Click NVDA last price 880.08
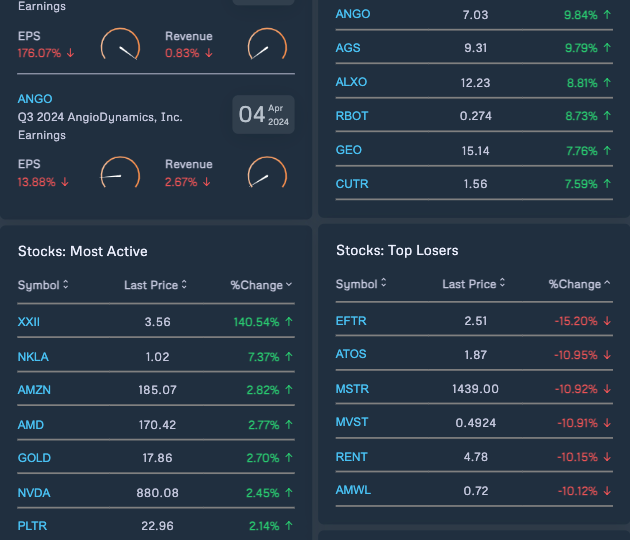 158,493
